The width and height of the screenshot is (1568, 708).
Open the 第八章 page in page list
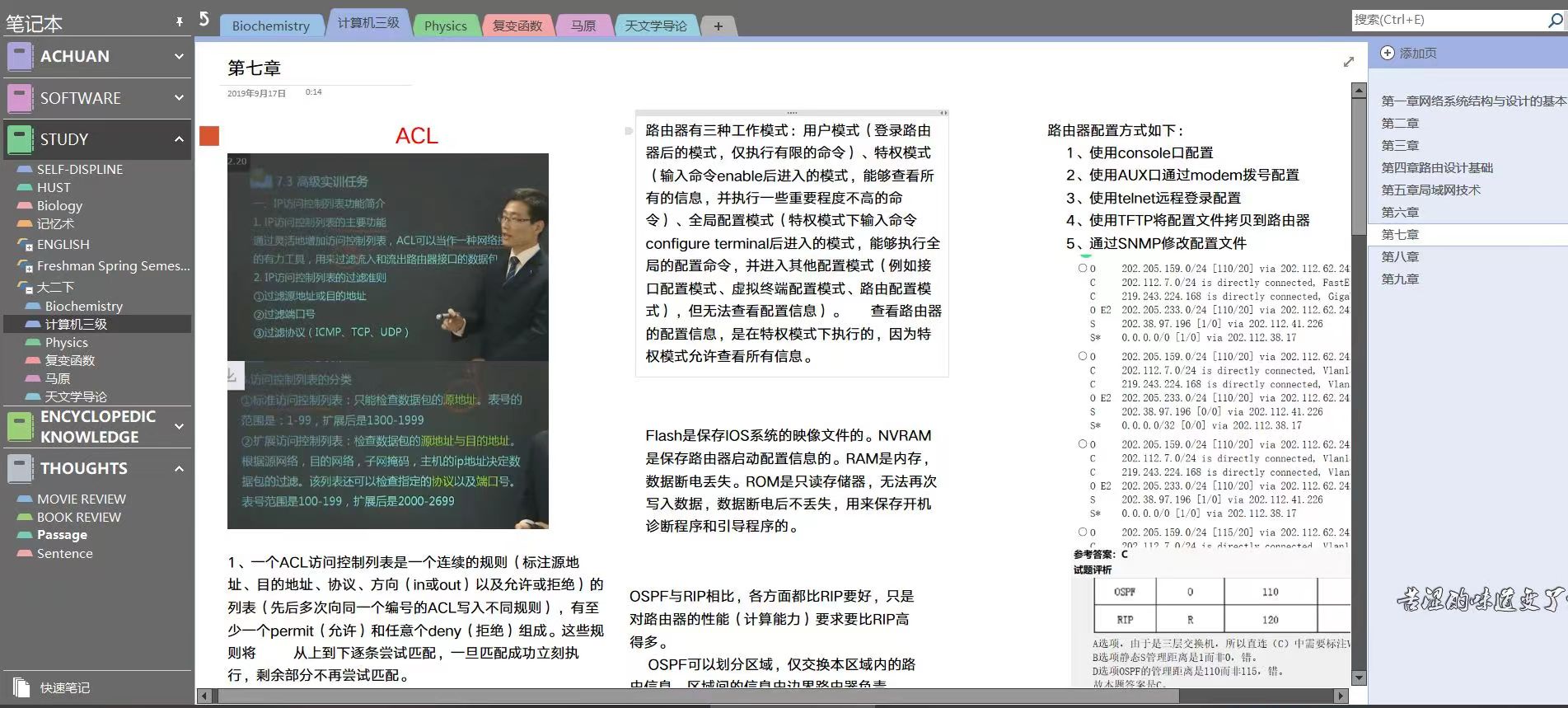click(1400, 256)
